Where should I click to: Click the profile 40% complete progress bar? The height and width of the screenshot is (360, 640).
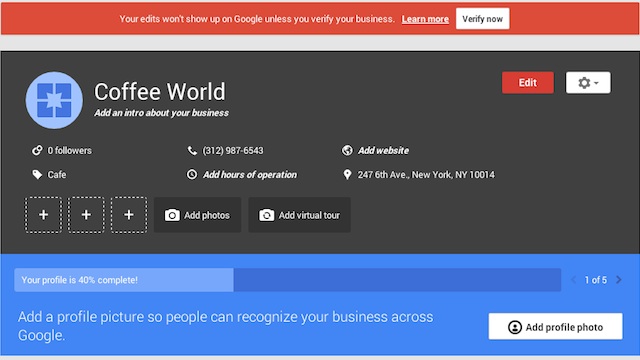point(287,280)
